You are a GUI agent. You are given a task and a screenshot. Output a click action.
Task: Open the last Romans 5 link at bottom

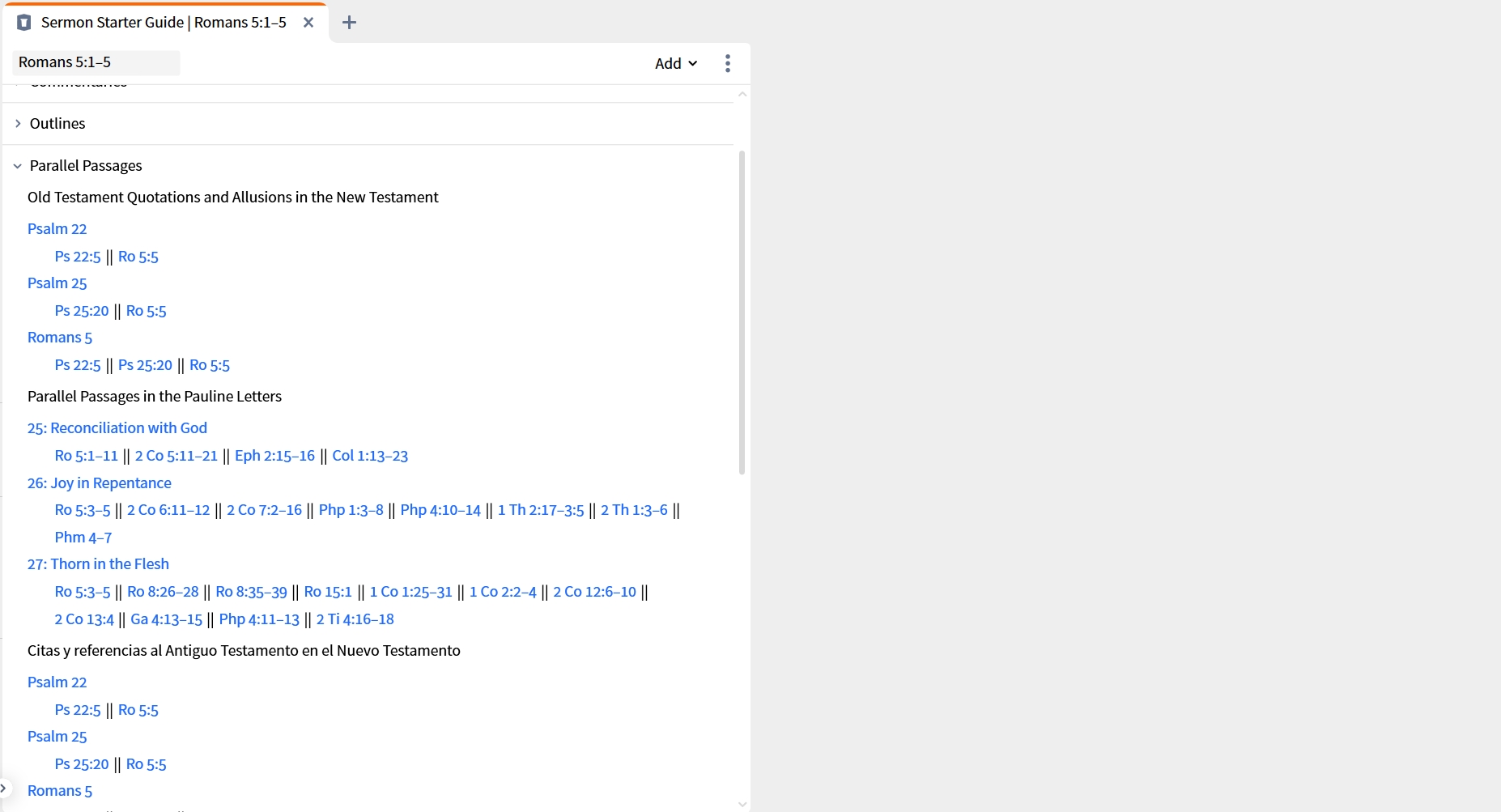click(x=60, y=791)
